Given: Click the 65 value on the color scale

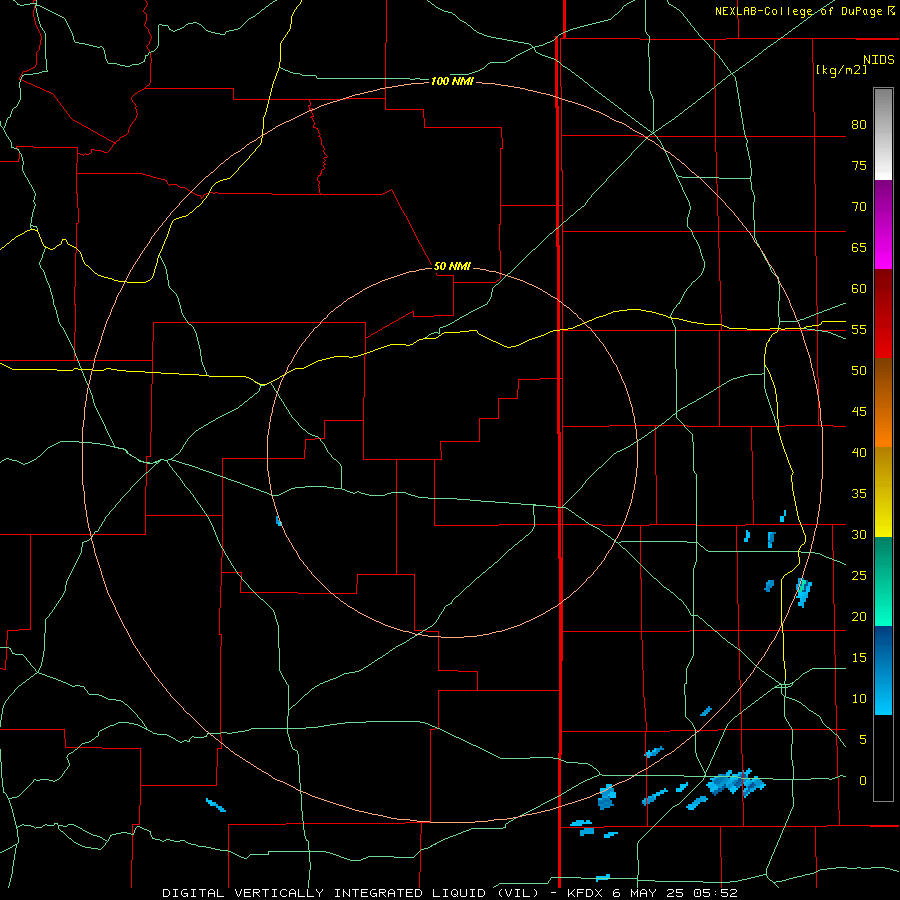Looking at the screenshot, I should [x=859, y=247].
